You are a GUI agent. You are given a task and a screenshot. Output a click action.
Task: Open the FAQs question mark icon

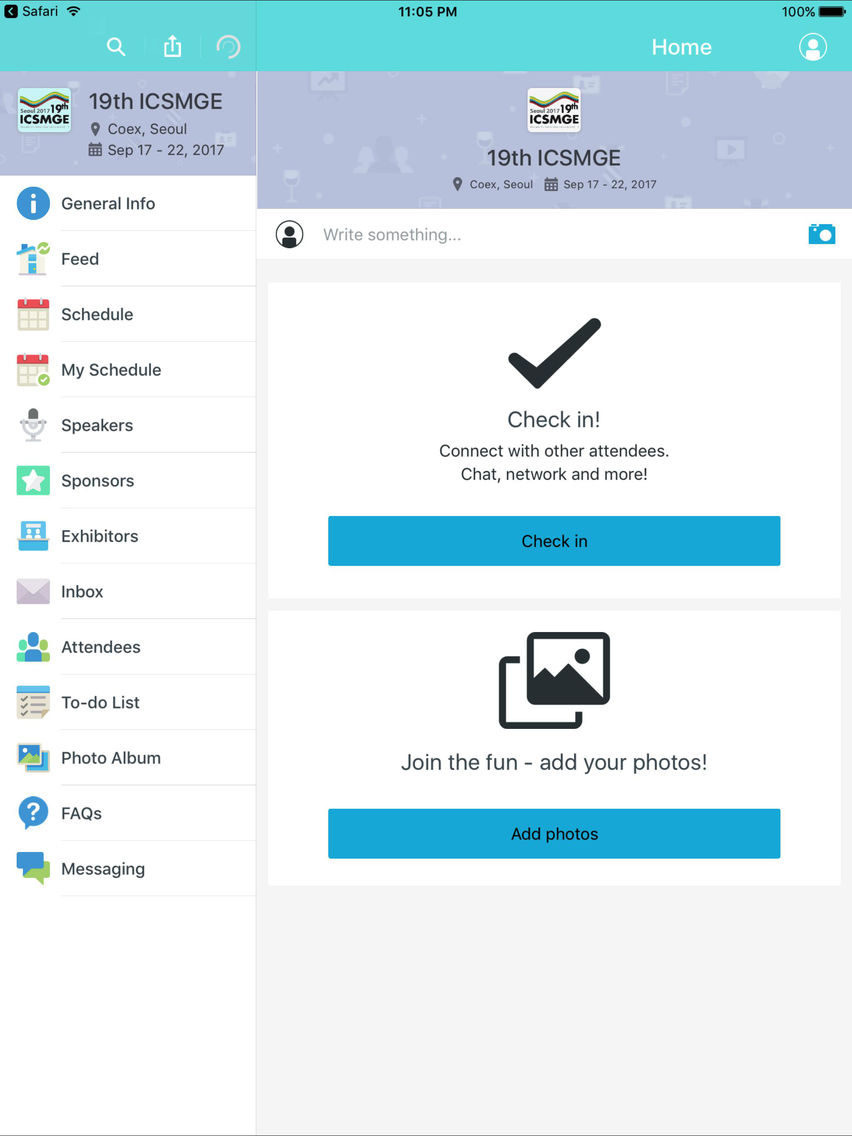(33, 813)
